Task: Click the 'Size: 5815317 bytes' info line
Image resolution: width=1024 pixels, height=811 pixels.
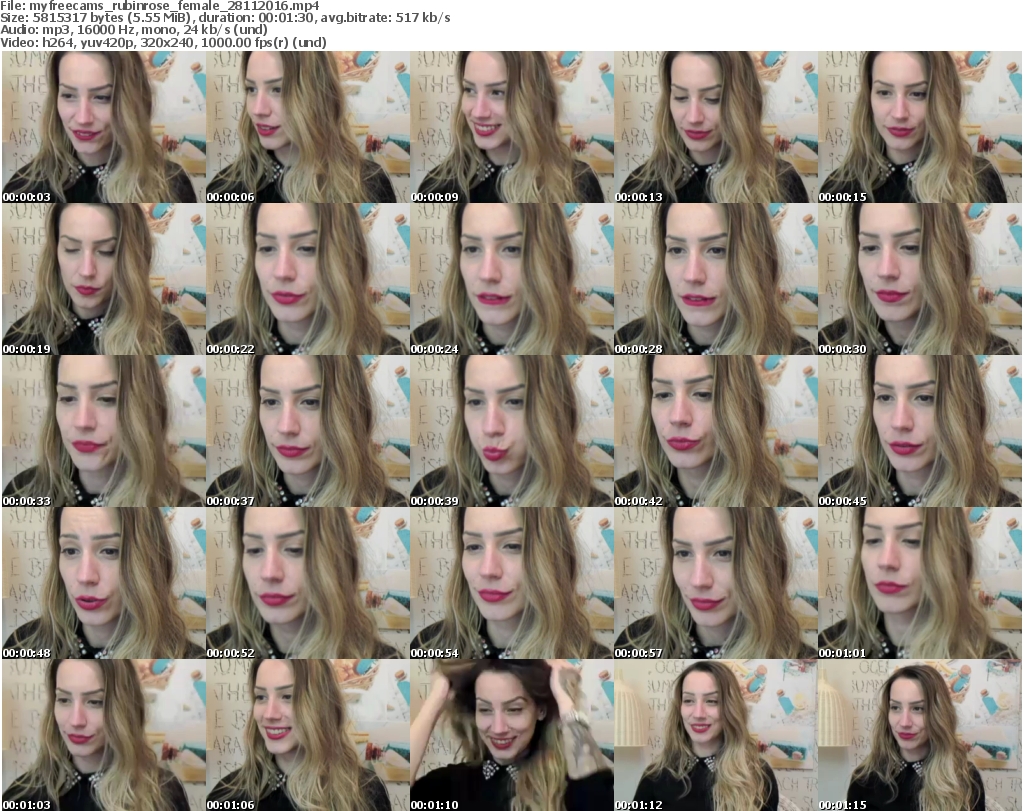Action: pyautogui.click(x=225, y=18)
